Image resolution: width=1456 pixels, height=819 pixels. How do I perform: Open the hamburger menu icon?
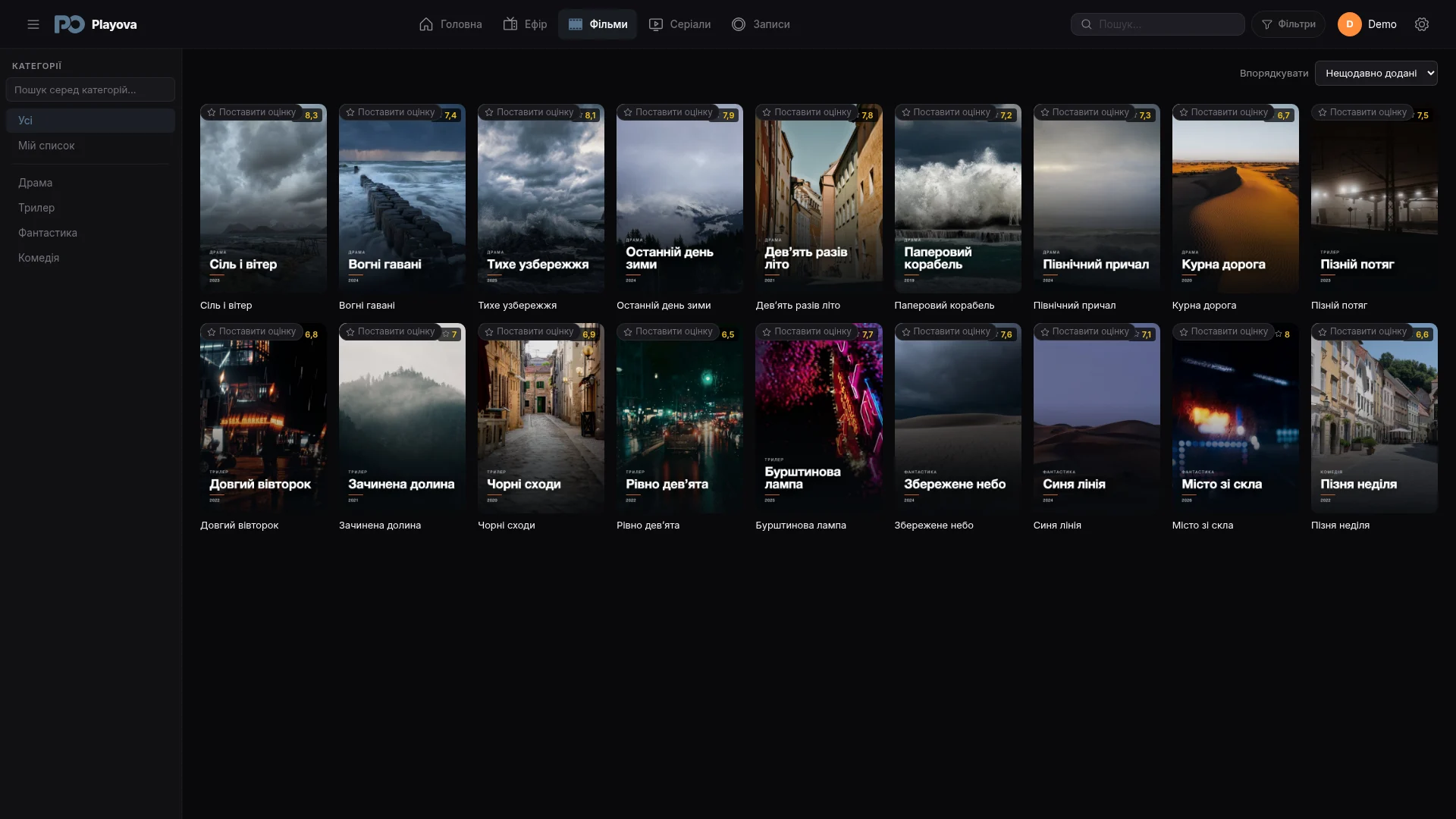[x=33, y=24]
